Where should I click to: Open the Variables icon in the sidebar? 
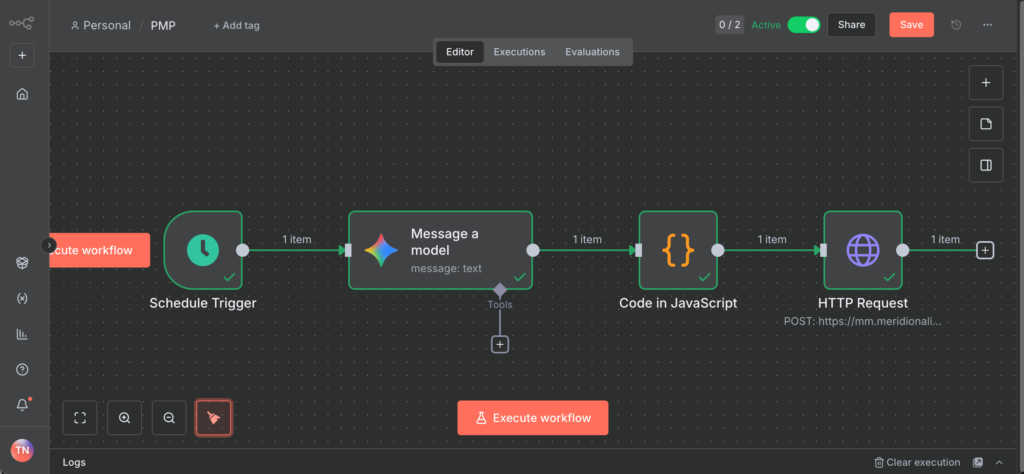[x=22, y=299]
